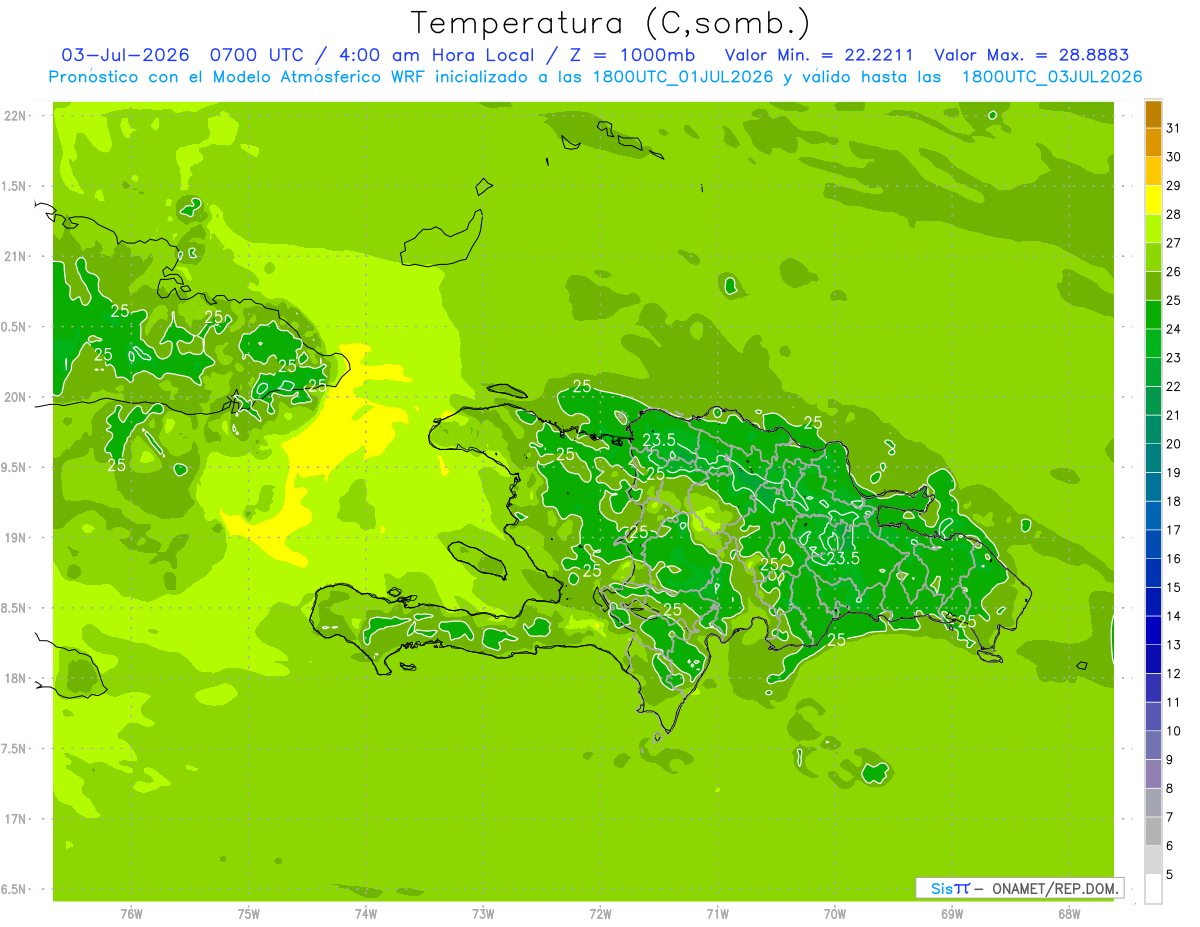Click the 18N latitude axis label

pos(17,678)
